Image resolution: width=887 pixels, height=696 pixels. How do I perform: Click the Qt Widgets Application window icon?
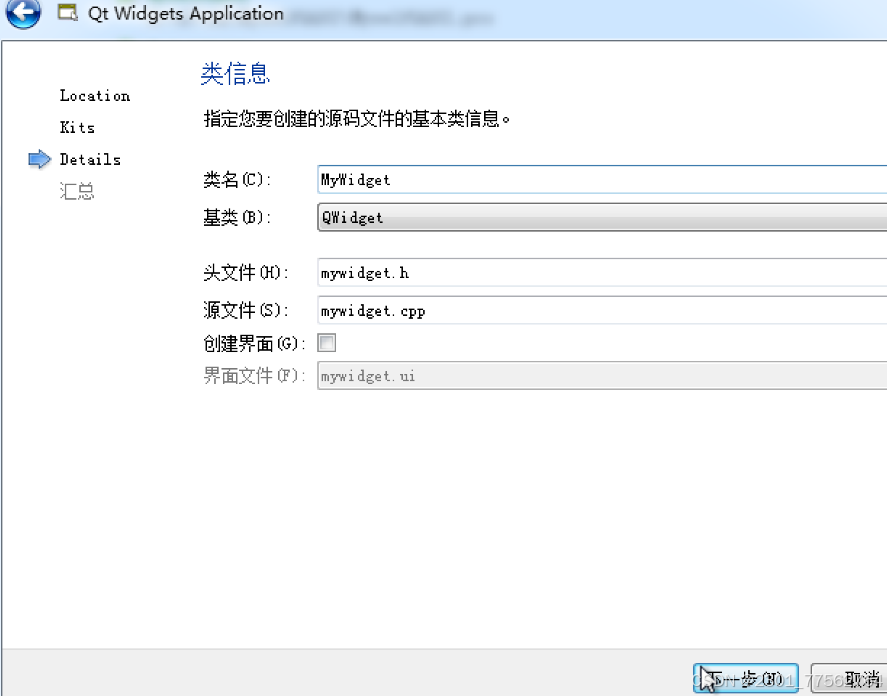(x=68, y=12)
